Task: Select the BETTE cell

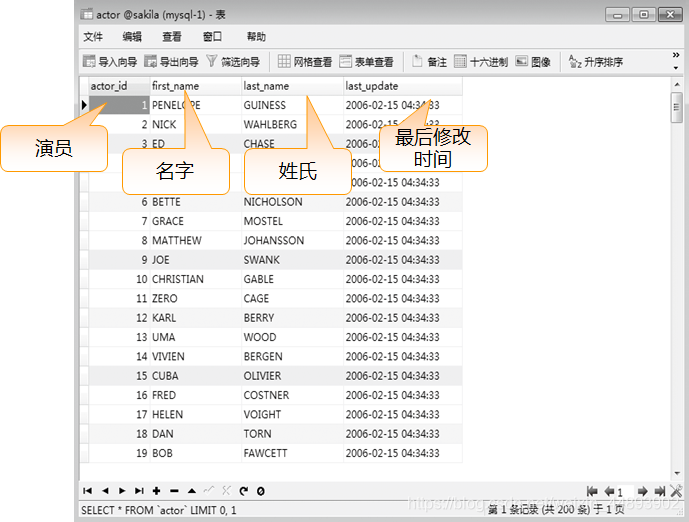Action: pyautogui.click(x=196, y=202)
